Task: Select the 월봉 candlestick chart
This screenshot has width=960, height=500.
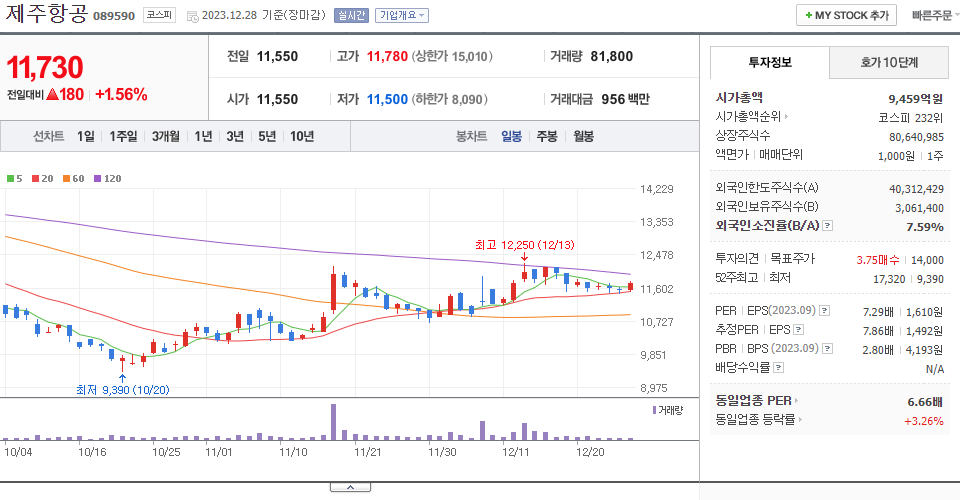Action: coord(583,136)
